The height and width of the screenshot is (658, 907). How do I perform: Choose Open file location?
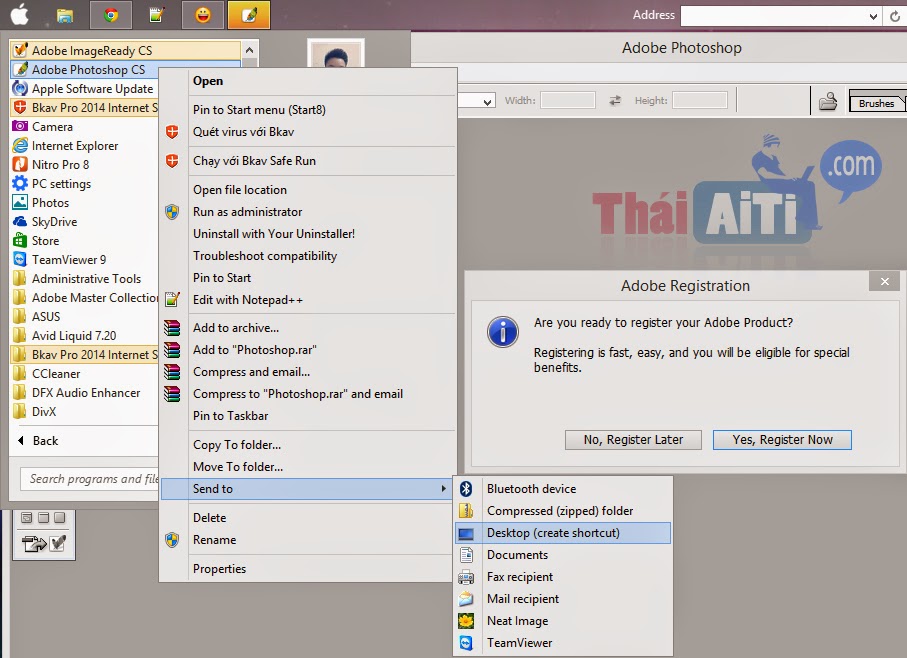(x=307, y=190)
